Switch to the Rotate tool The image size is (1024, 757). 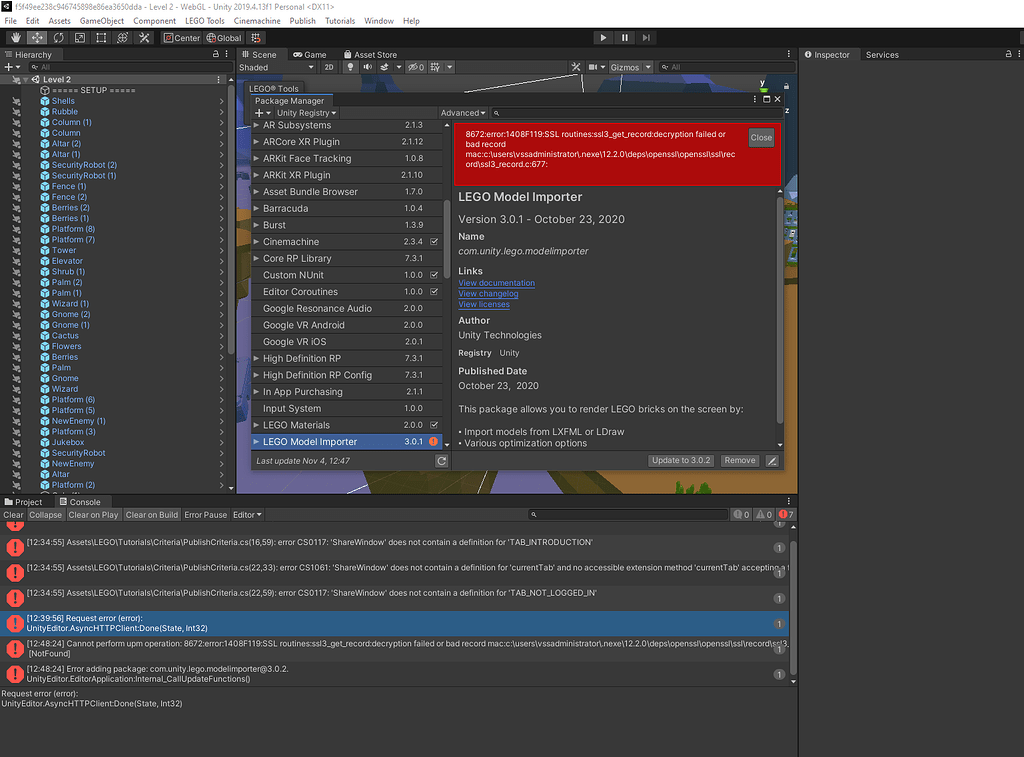(58, 38)
